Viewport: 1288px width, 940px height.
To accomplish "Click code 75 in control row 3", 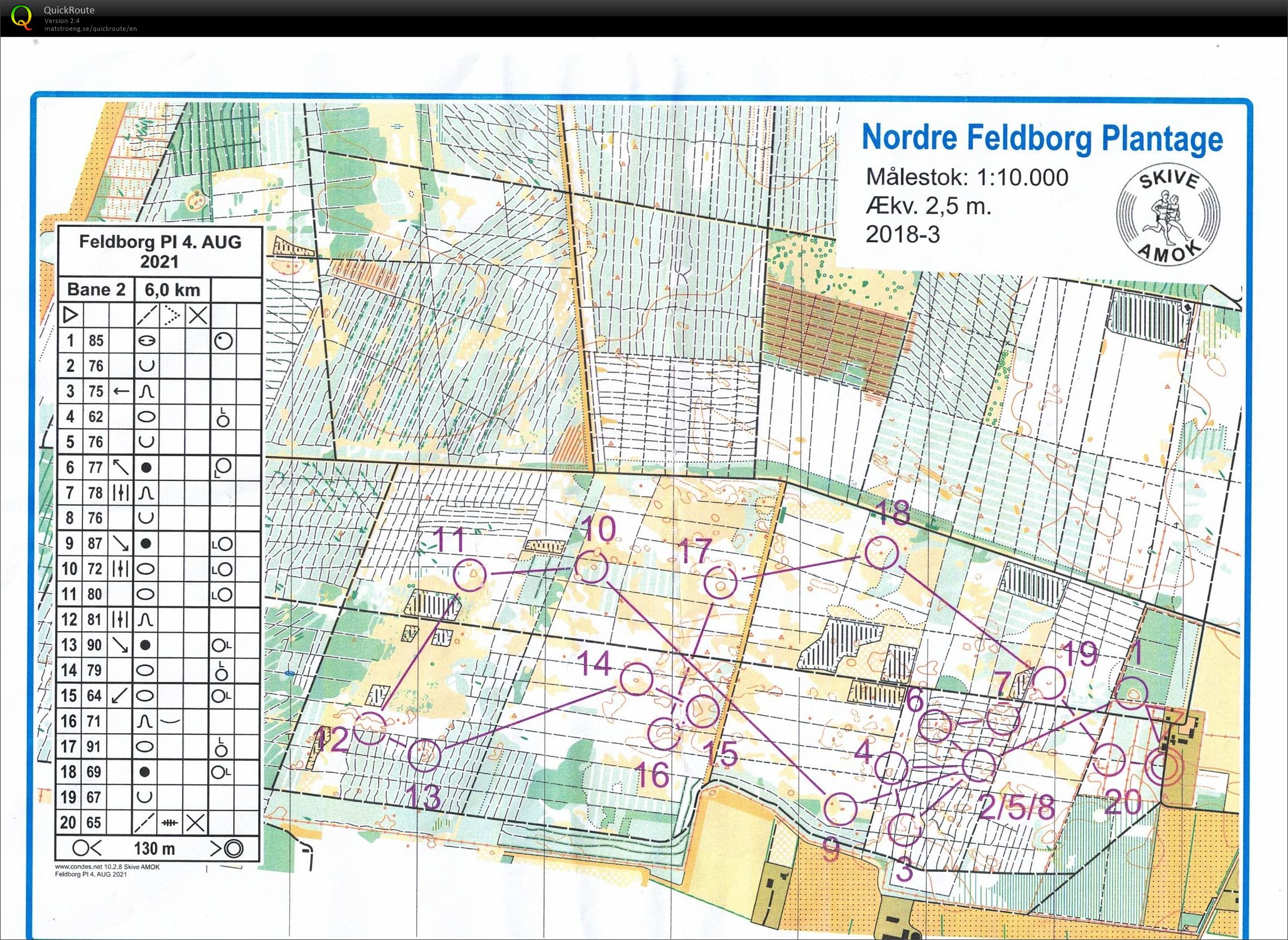I will click(x=96, y=392).
